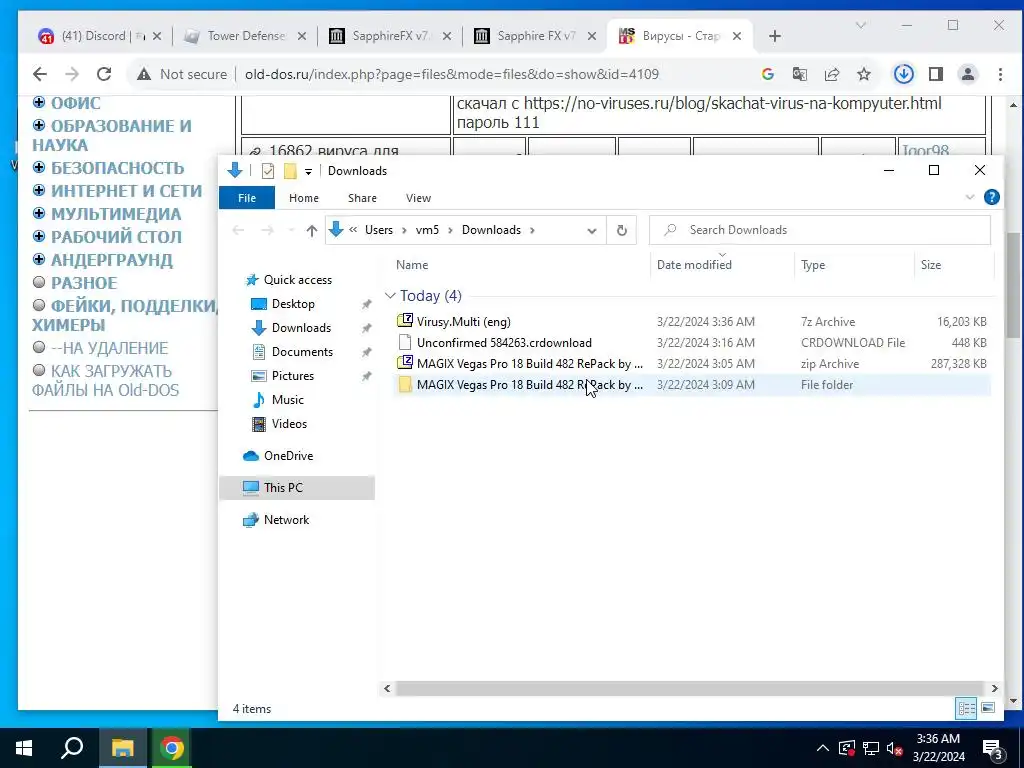1024x768 pixels.
Task: Open Network in navigation pane
Action: point(286,520)
